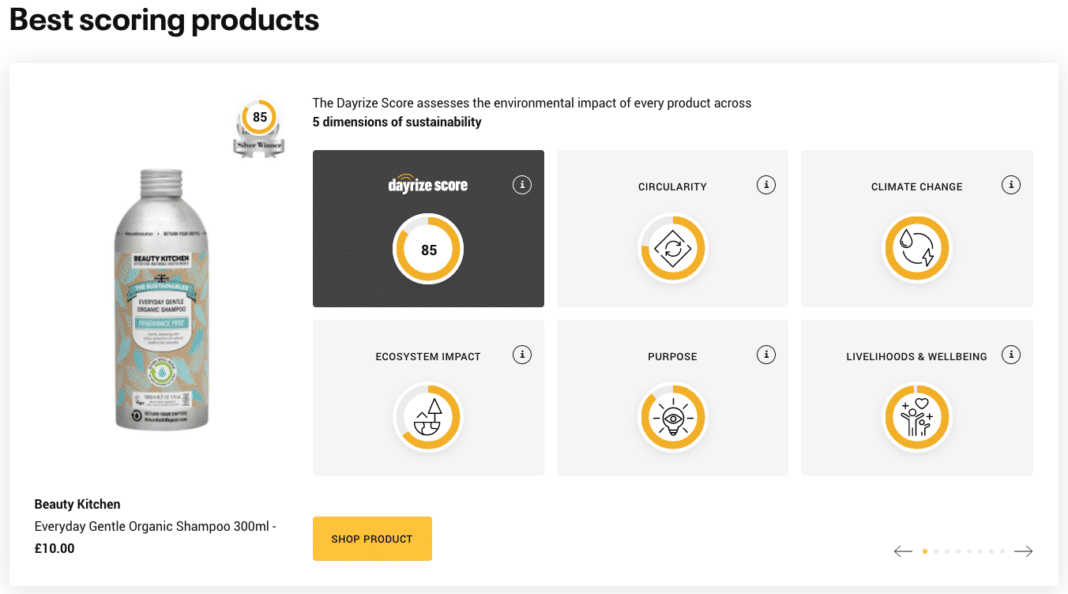Click the CIRCULARITY card label

coord(672,187)
